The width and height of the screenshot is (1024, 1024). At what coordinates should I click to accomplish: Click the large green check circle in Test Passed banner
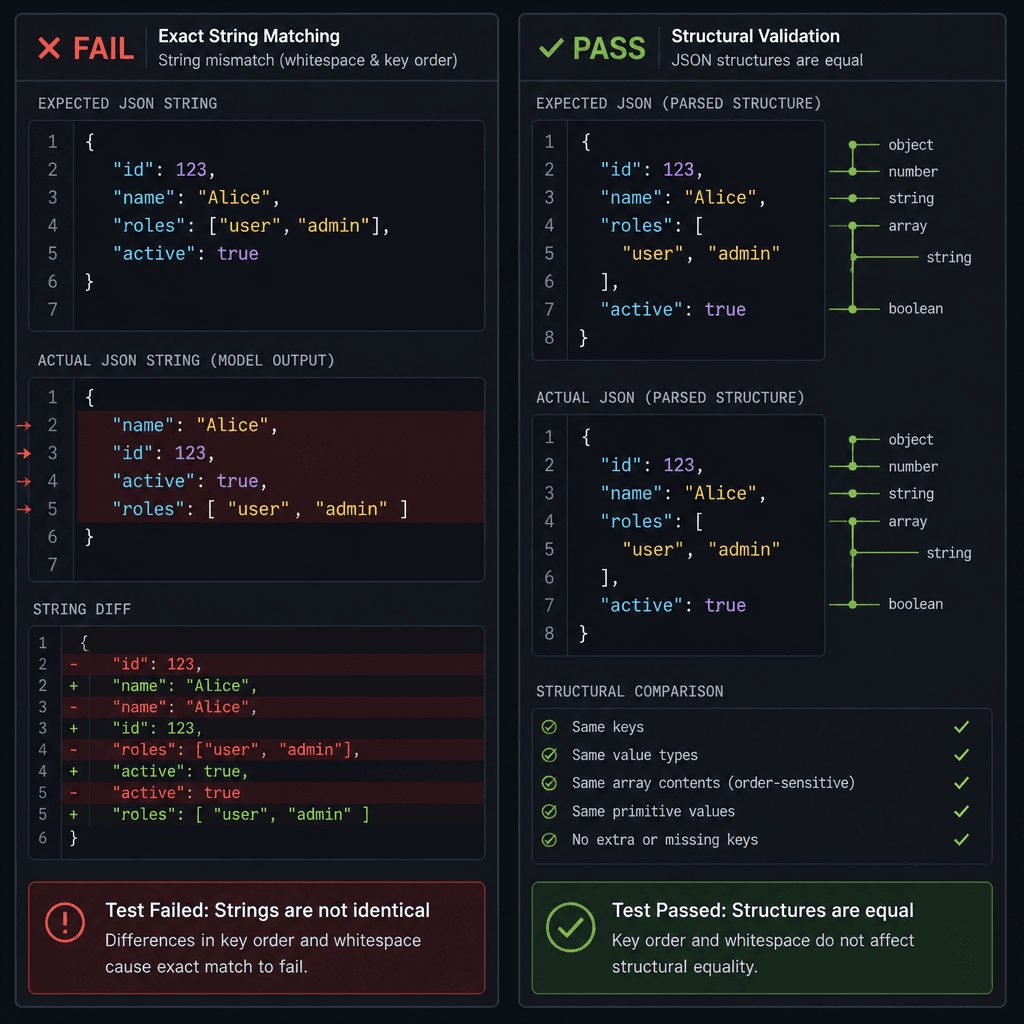(x=570, y=927)
